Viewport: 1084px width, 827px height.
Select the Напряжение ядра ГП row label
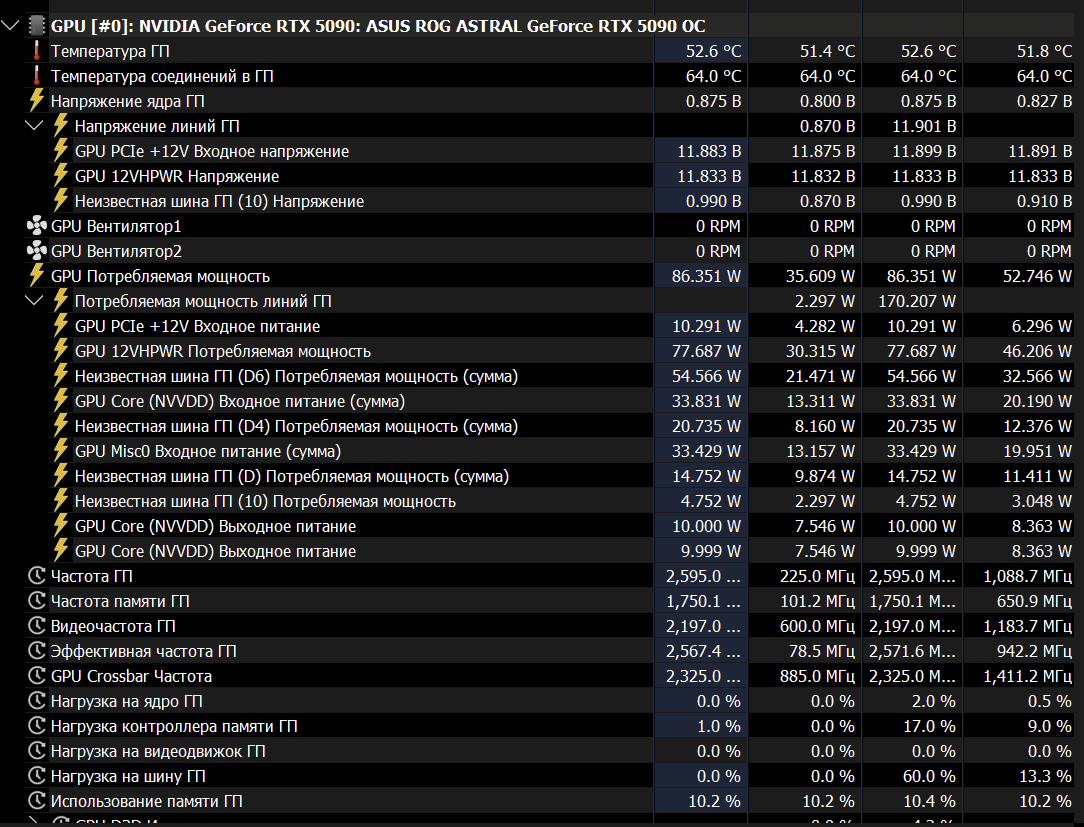pyautogui.click(x=127, y=101)
